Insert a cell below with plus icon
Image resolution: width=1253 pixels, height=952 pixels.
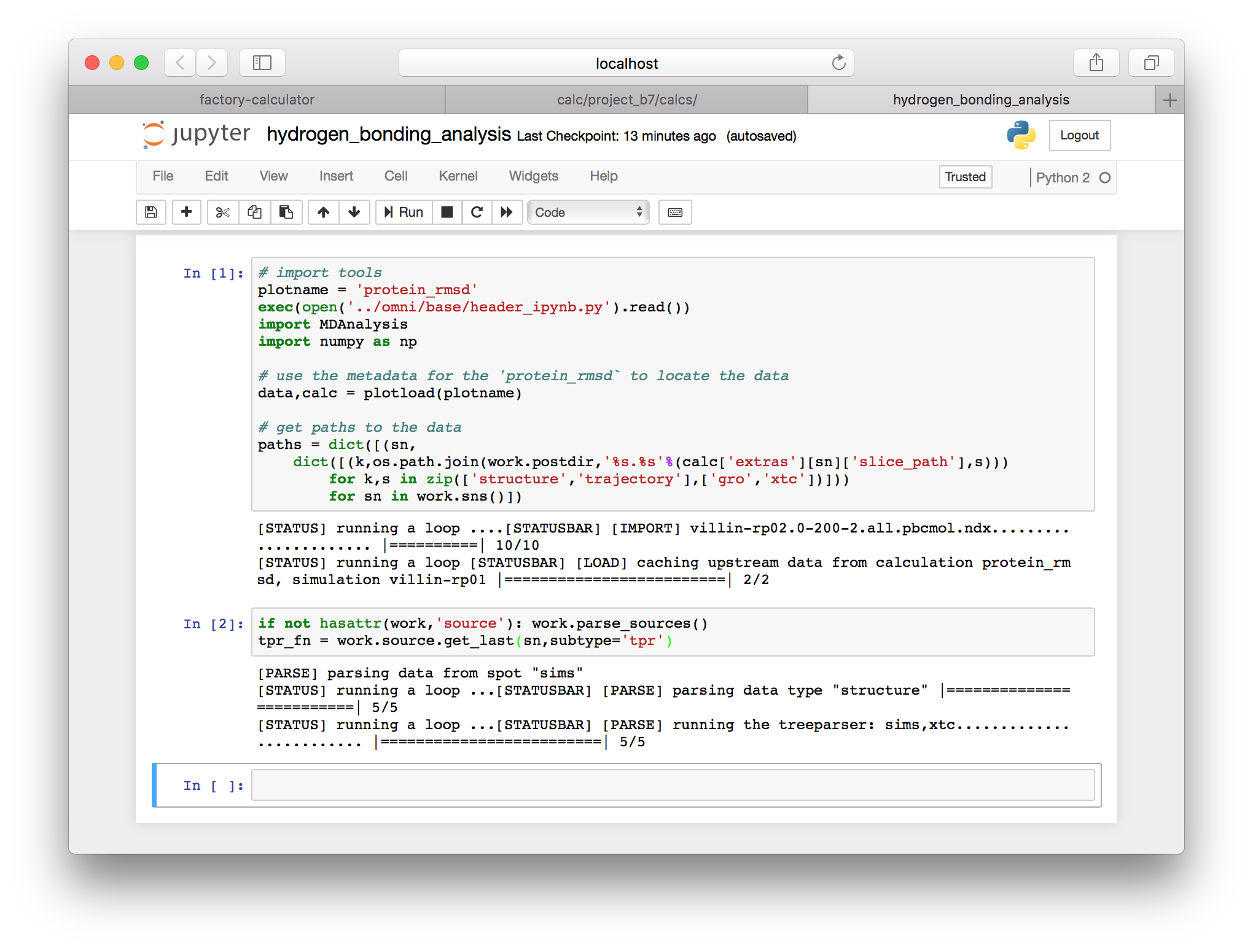pyautogui.click(x=187, y=212)
